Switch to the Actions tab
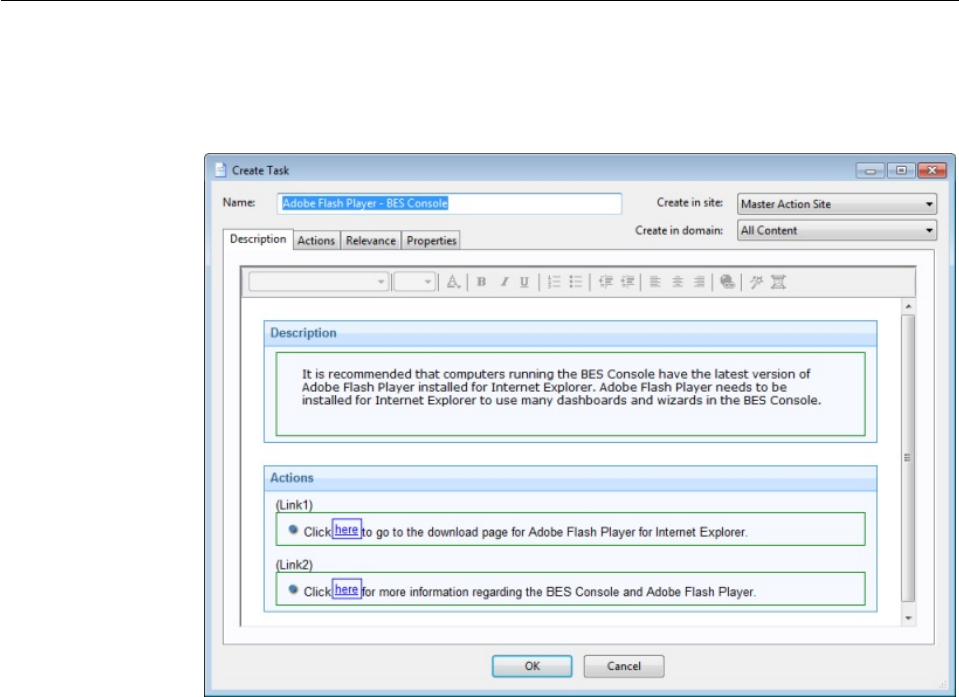Screen dimensions: 959x697 pos(316,241)
